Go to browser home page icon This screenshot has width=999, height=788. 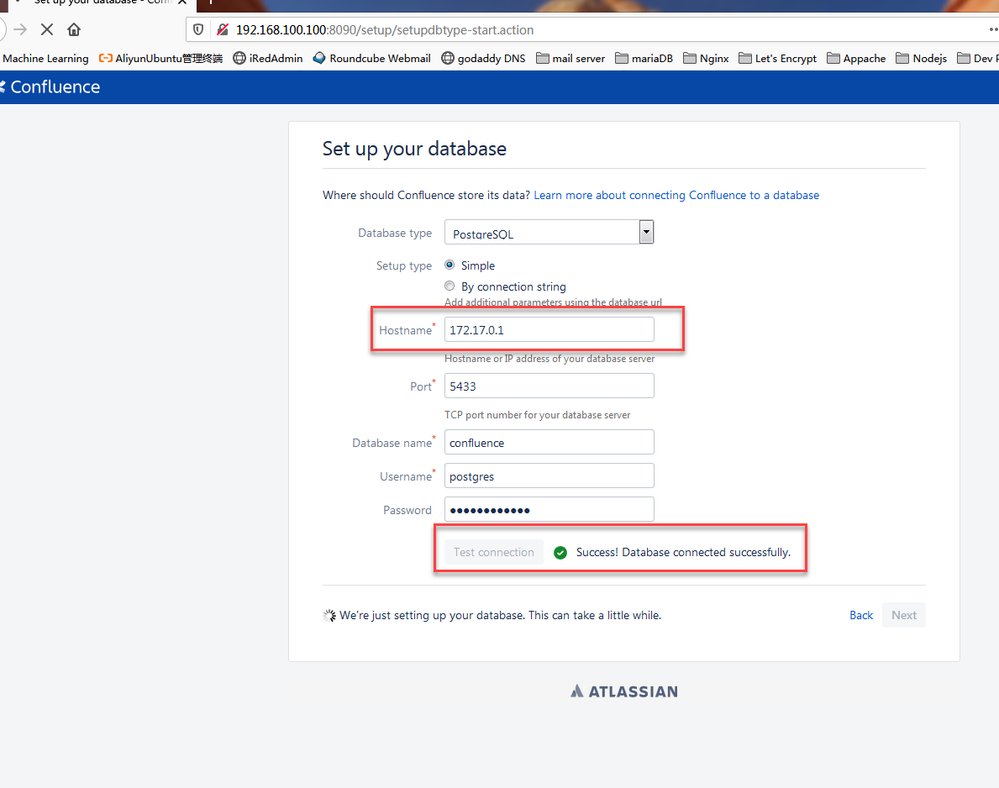tap(74, 29)
